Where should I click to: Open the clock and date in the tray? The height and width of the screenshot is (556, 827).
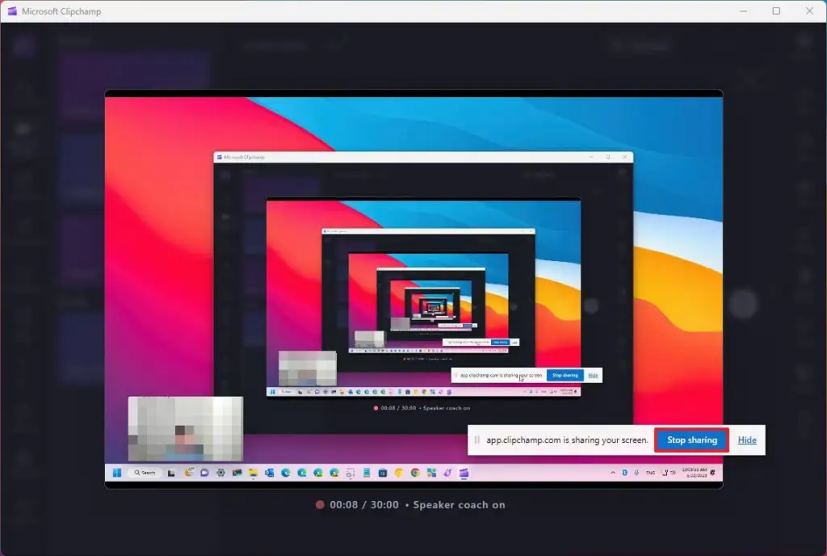[x=694, y=473]
